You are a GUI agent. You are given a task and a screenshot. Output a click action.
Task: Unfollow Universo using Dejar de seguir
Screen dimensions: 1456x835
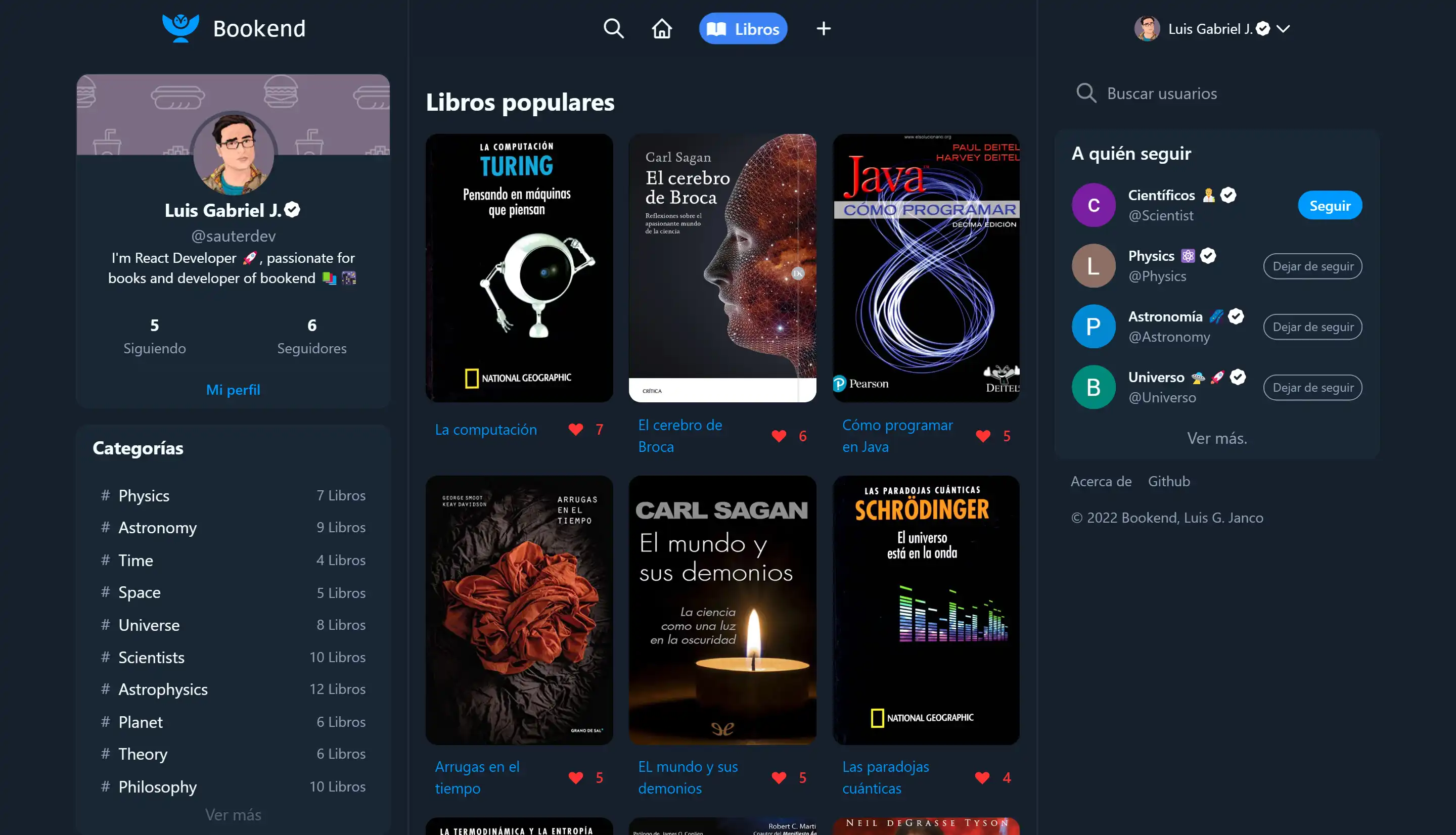click(1312, 388)
